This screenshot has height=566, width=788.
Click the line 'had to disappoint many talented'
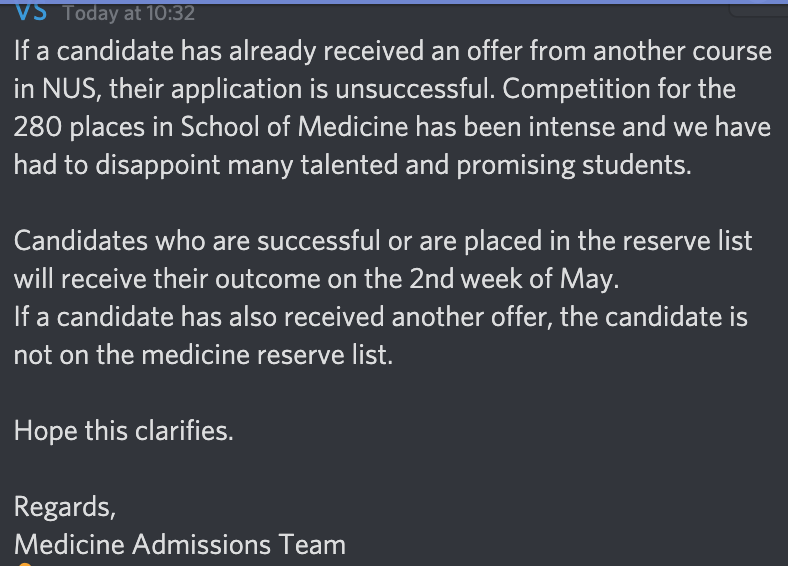pyautogui.click(x=352, y=165)
